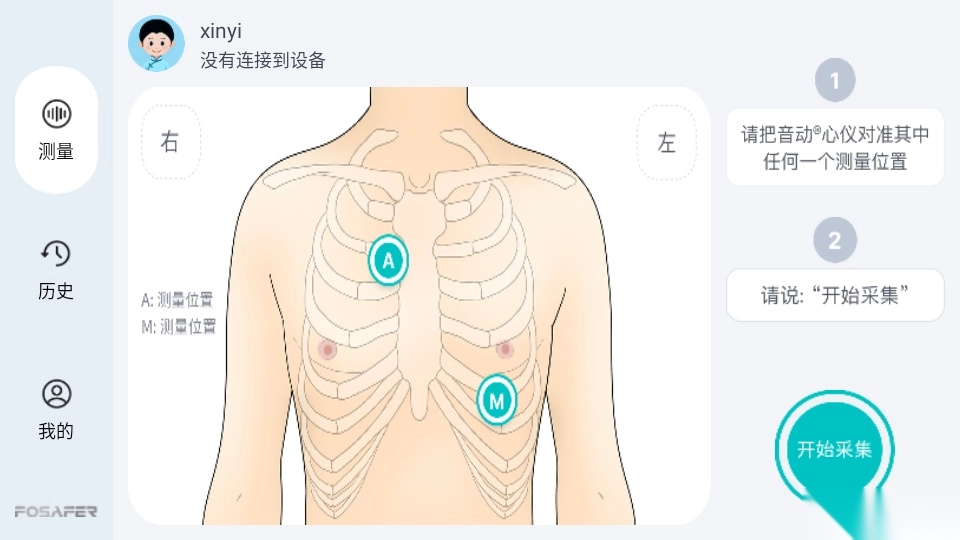The width and height of the screenshot is (960, 540).
Task: Click the 左 left side label
Action: click(x=666, y=143)
